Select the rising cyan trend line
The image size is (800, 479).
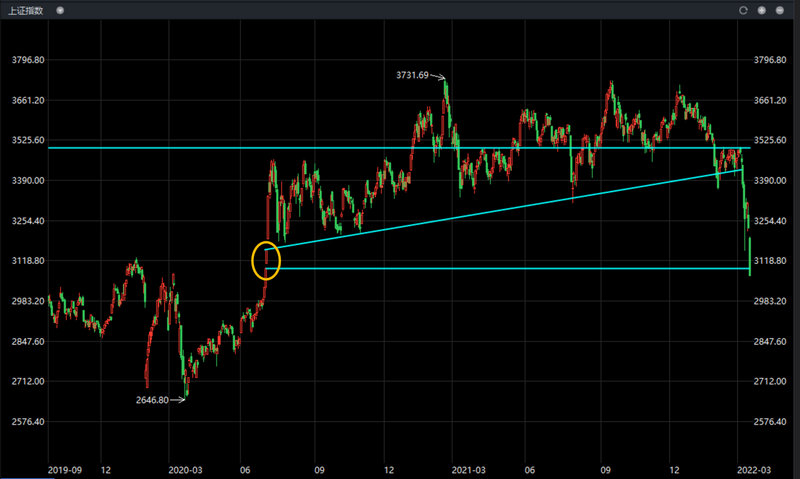[x=500, y=207]
